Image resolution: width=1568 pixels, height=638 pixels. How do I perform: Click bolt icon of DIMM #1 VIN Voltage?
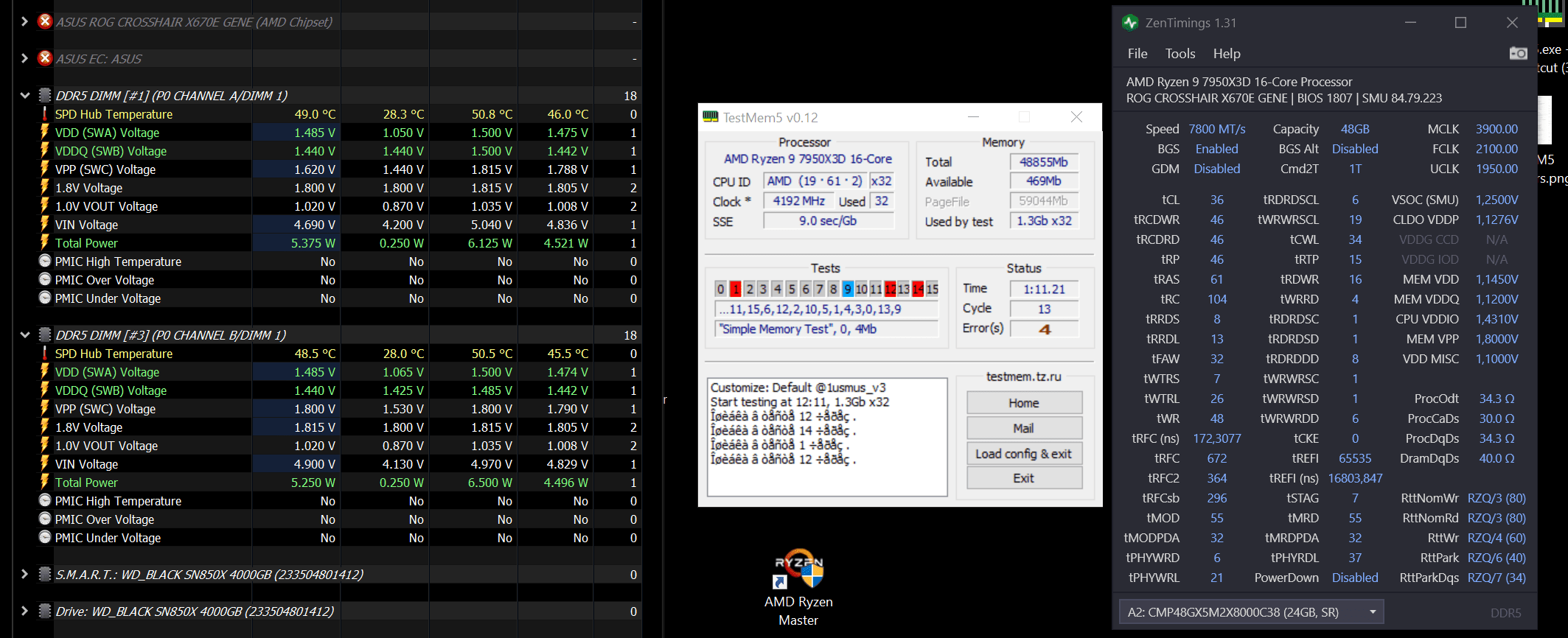pyautogui.click(x=45, y=224)
